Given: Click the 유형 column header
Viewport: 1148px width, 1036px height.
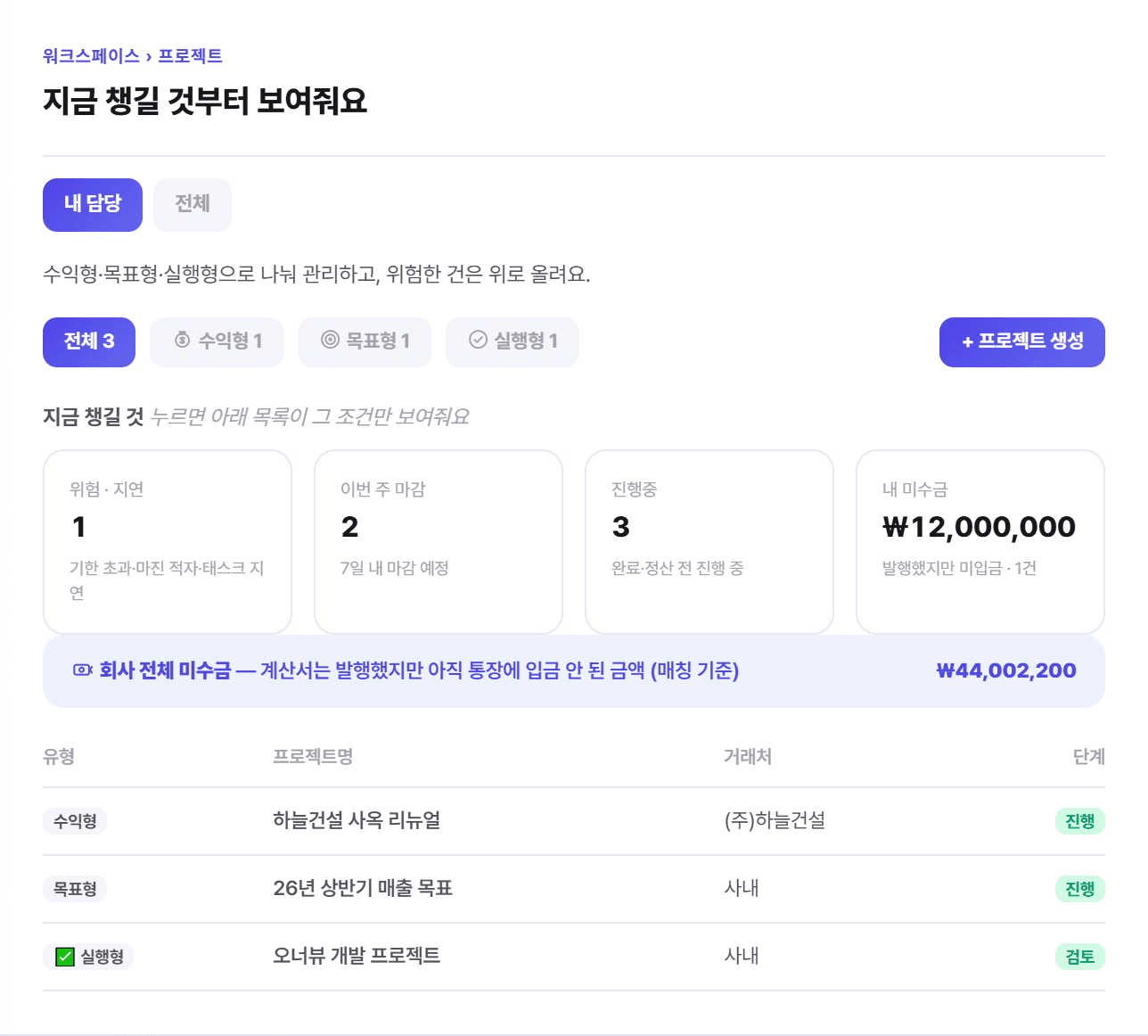Looking at the screenshot, I should tap(59, 757).
